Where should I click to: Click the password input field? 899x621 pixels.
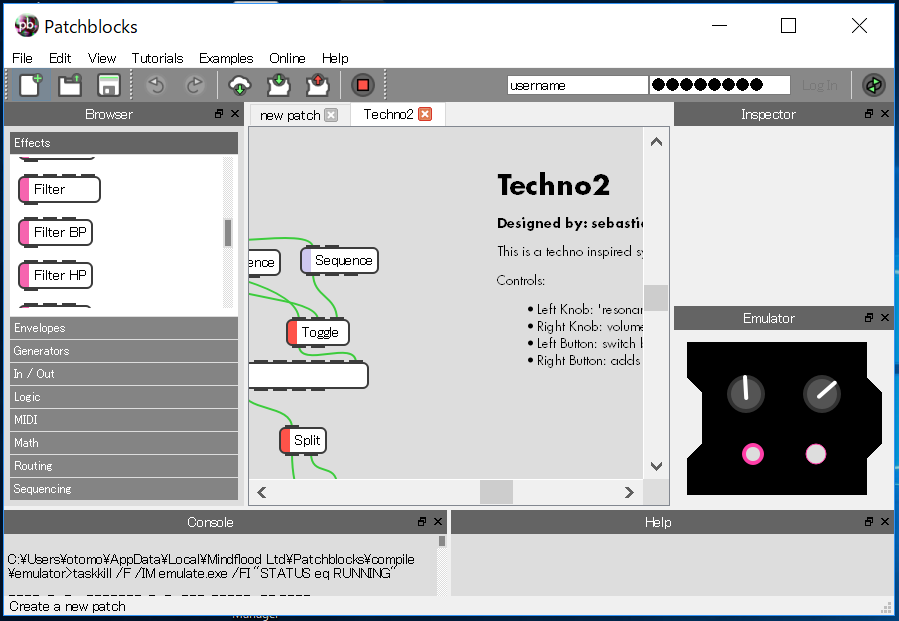[x=720, y=85]
